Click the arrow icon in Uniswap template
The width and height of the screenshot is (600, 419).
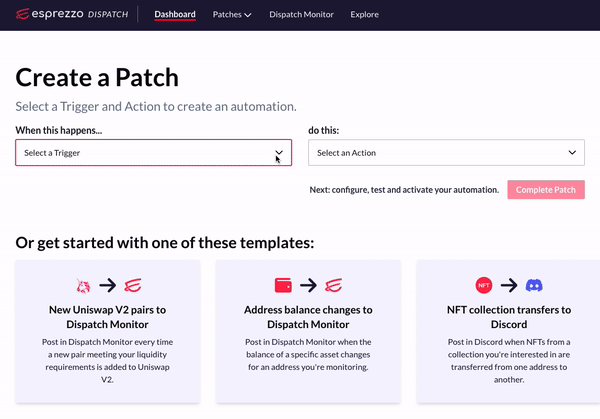pos(108,285)
